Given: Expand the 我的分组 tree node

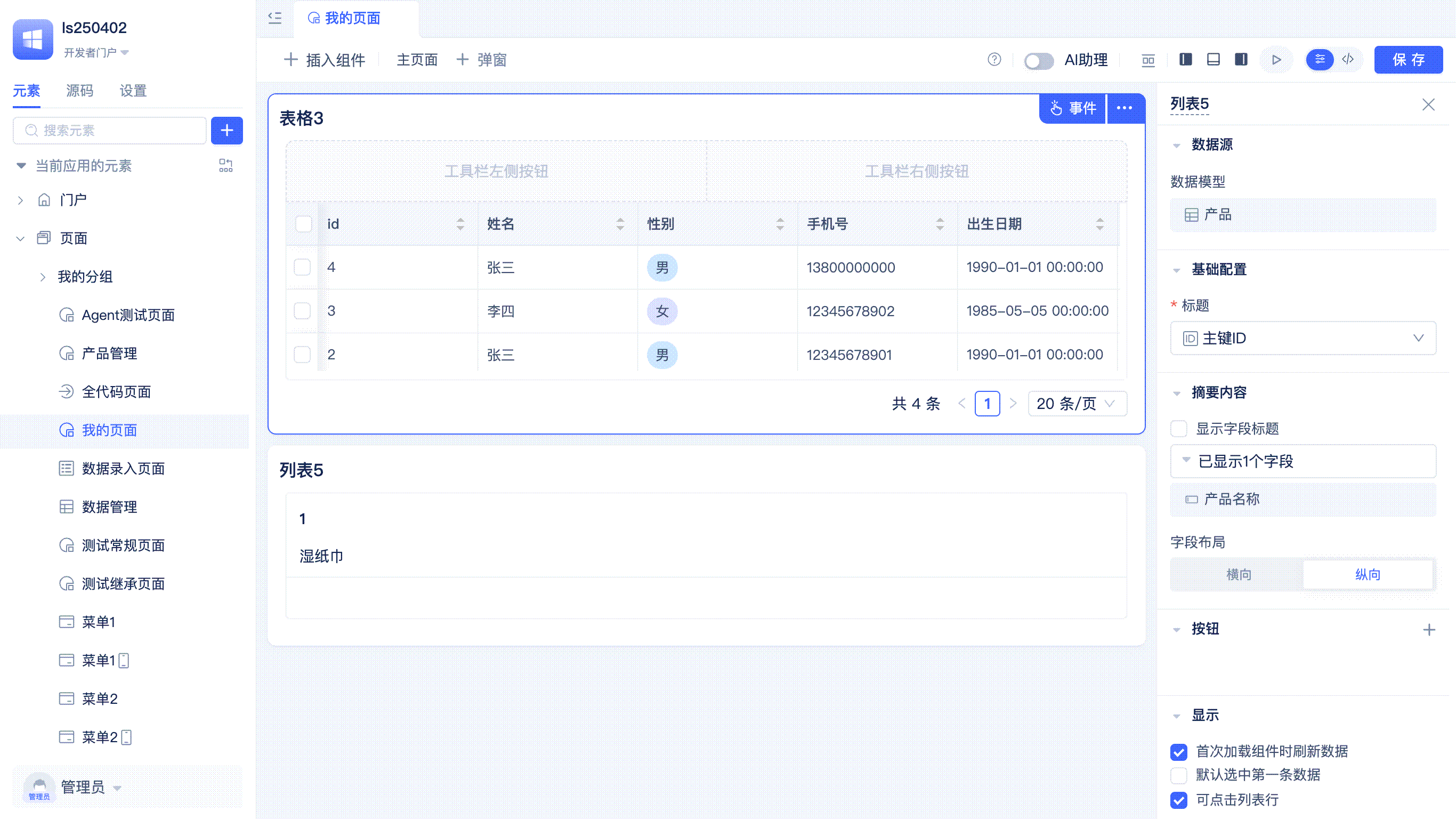Looking at the screenshot, I should [x=43, y=277].
